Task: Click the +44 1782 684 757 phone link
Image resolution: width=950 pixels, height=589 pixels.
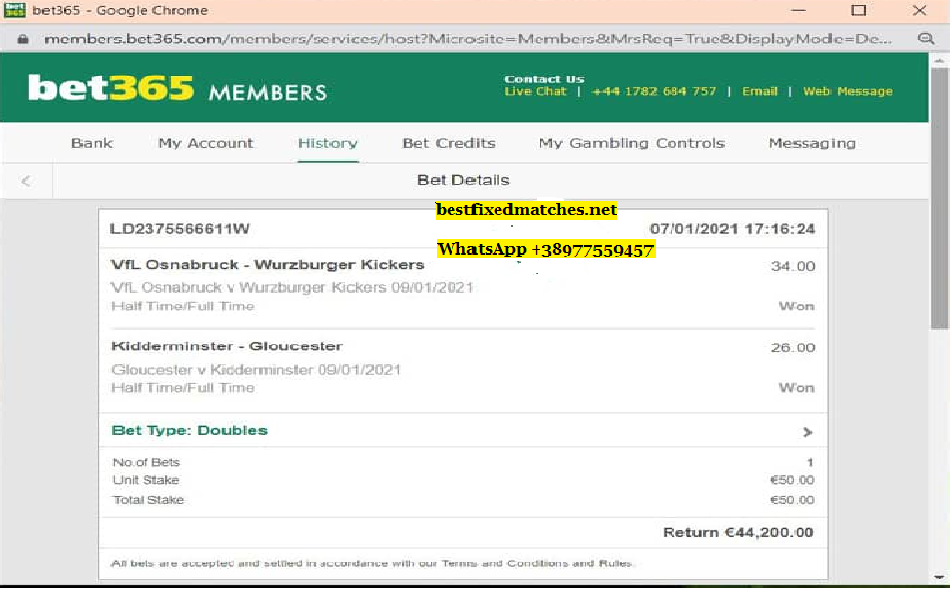Action: tap(654, 92)
